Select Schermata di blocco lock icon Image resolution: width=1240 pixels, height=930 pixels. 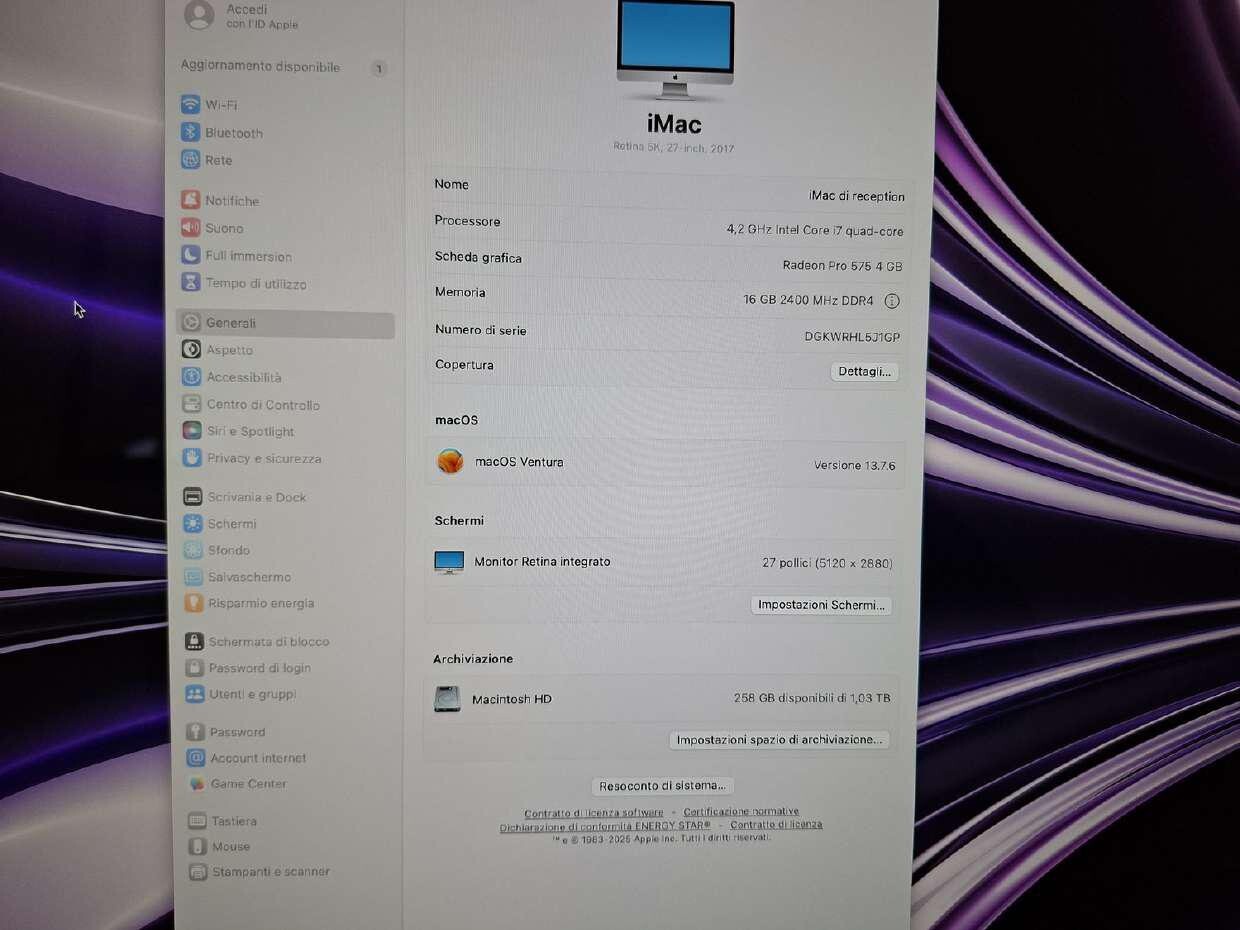pos(194,642)
